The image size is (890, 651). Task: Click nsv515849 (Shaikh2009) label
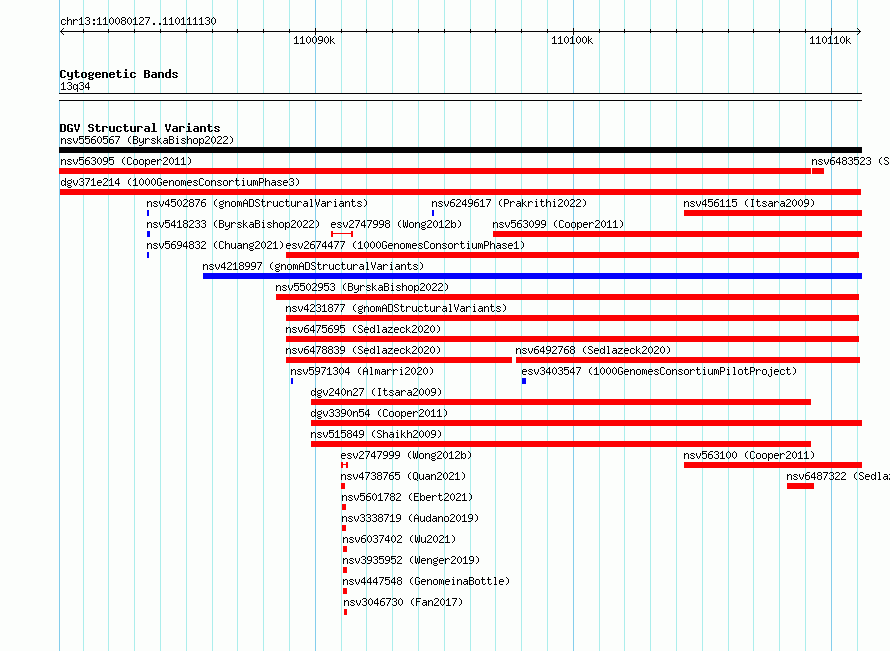click(376, 434)
